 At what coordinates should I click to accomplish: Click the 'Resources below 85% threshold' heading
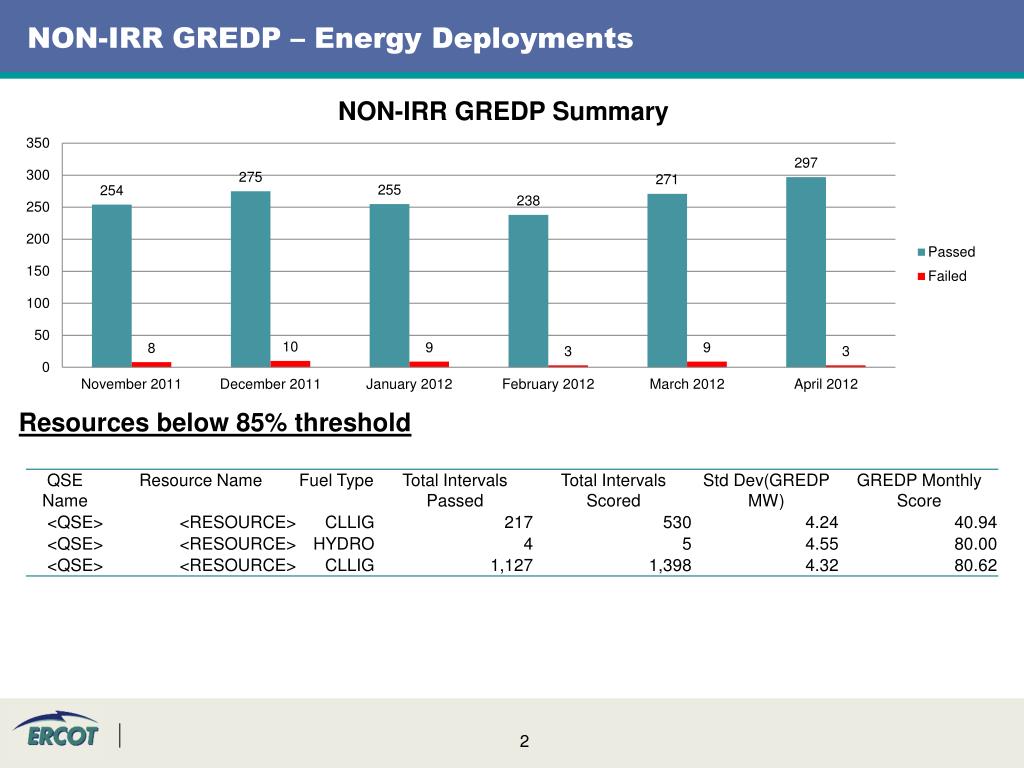[x=215, y=423]
